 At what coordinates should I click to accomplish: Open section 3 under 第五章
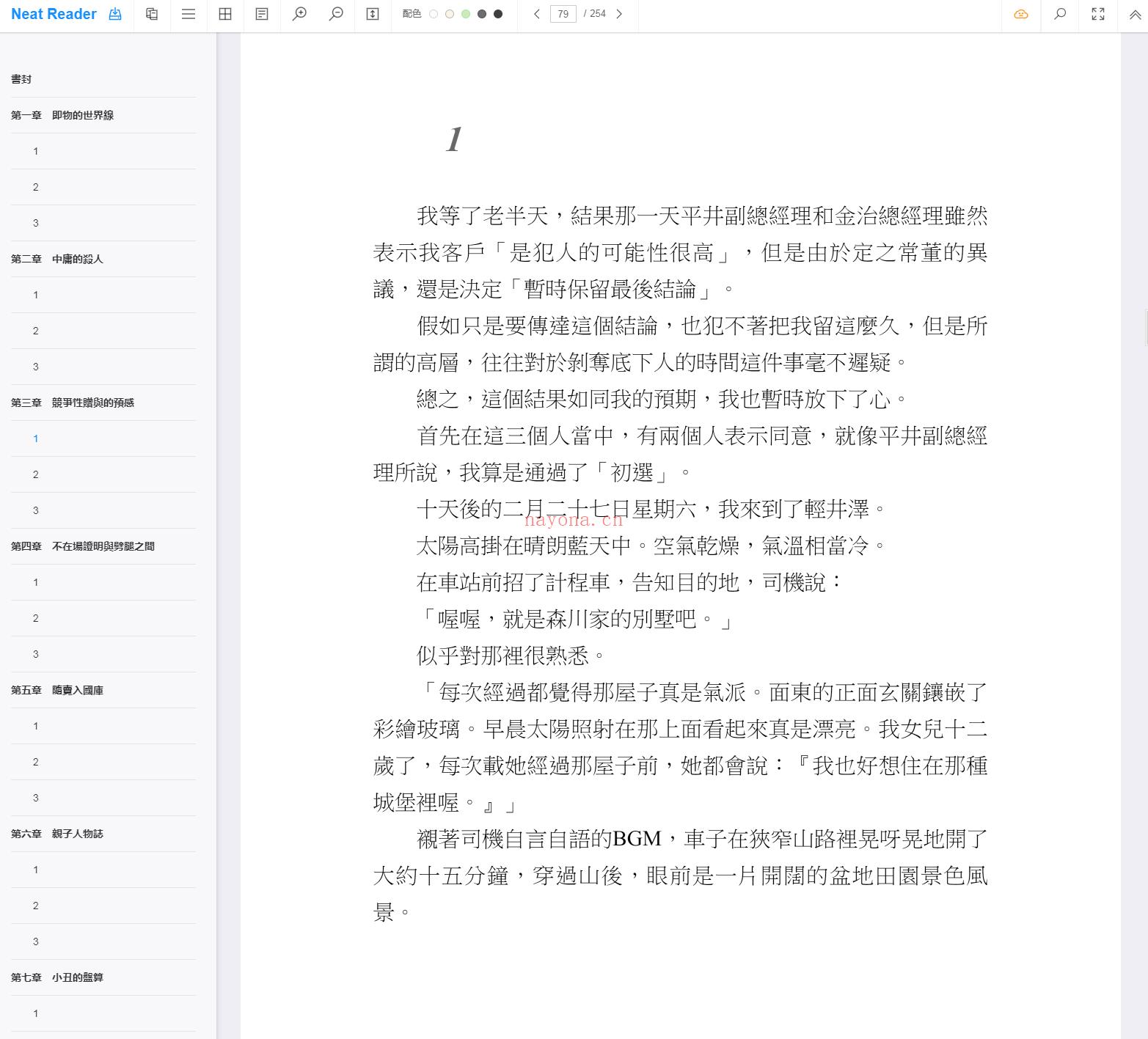tap(103, 798)
